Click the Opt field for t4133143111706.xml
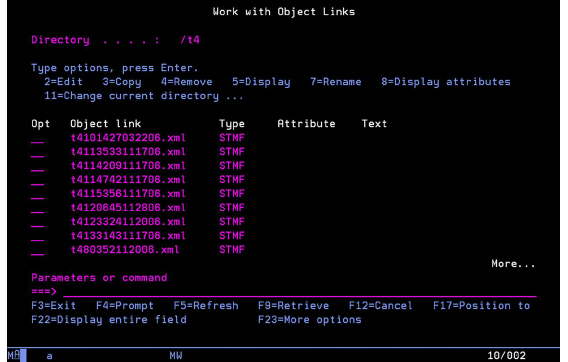Image resolution: width=568 pixels, height=362 pixels. click(38, 236)
